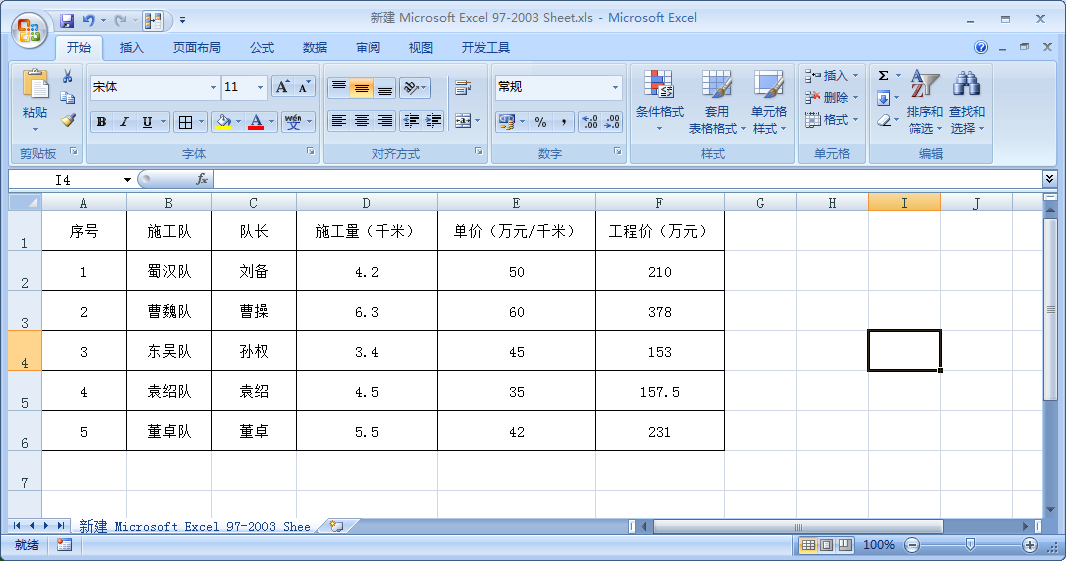Decrease indent in alignment group
This screenshot has height=561, width=1066.
411,121
